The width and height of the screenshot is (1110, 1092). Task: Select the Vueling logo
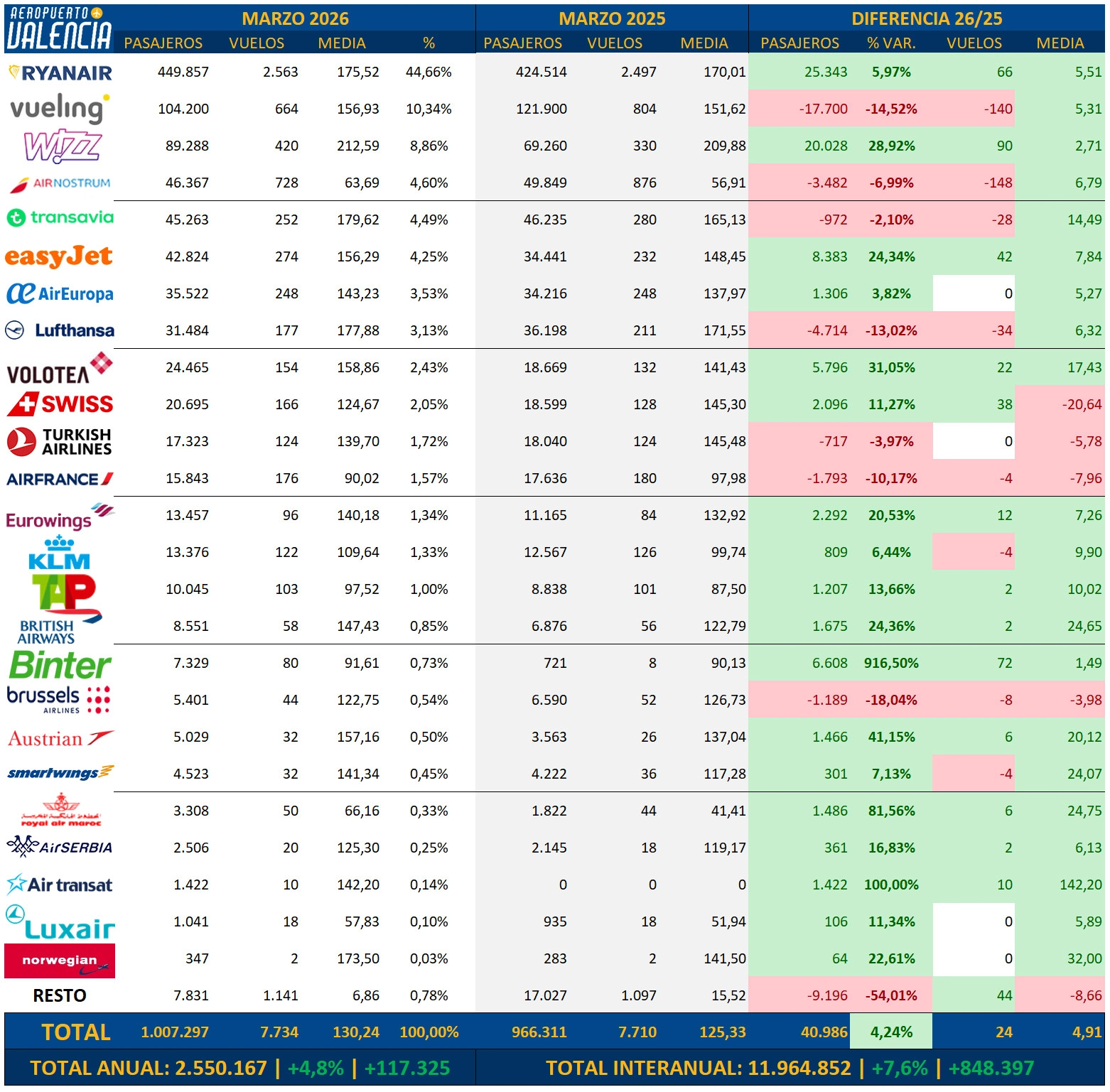(x=60, y=109)
